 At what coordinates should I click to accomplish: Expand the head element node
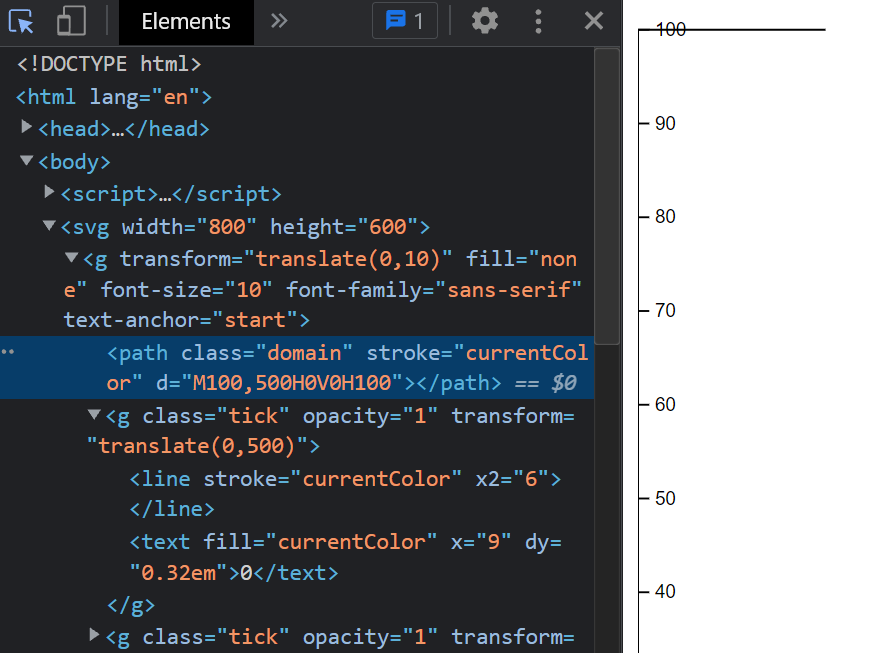click(27, 128)
